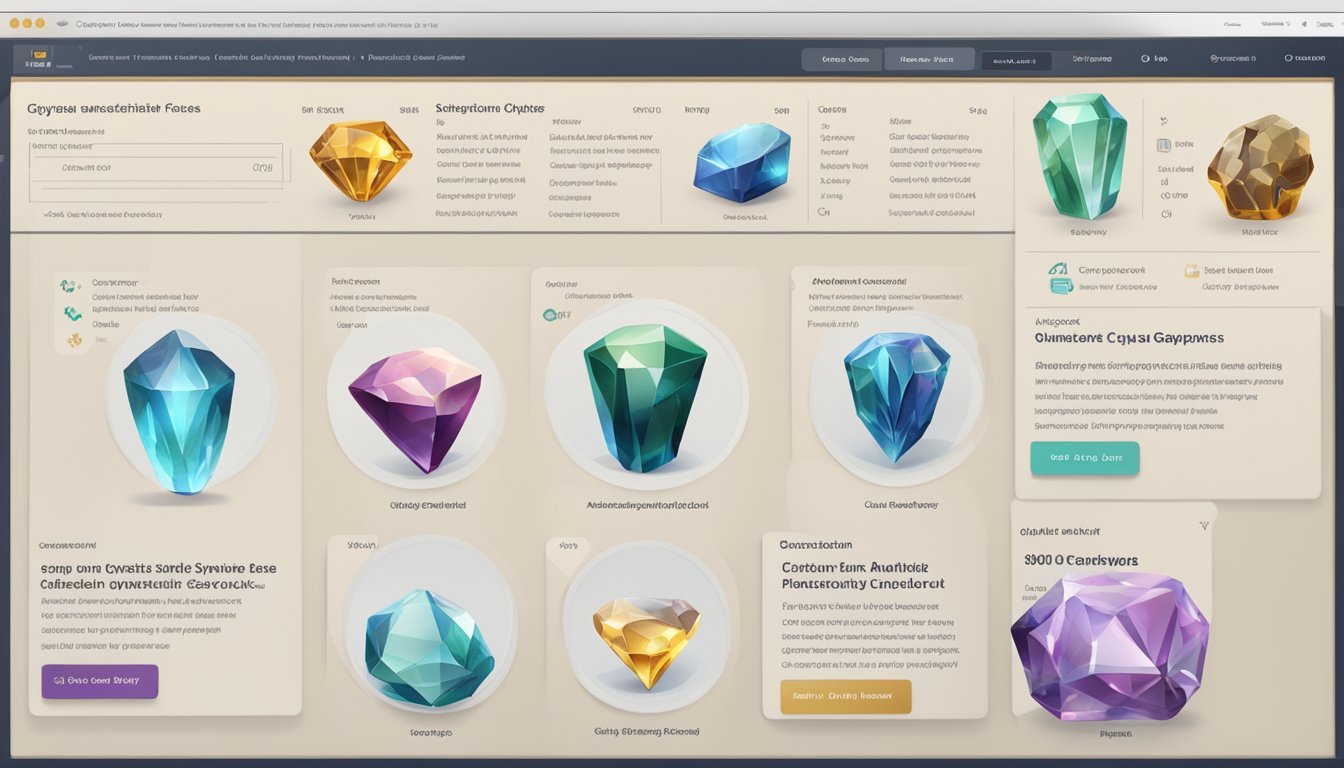Screen dimensions: 1344x768
Task: Click the teal button in the right description card
Action: click(1084, 458)
